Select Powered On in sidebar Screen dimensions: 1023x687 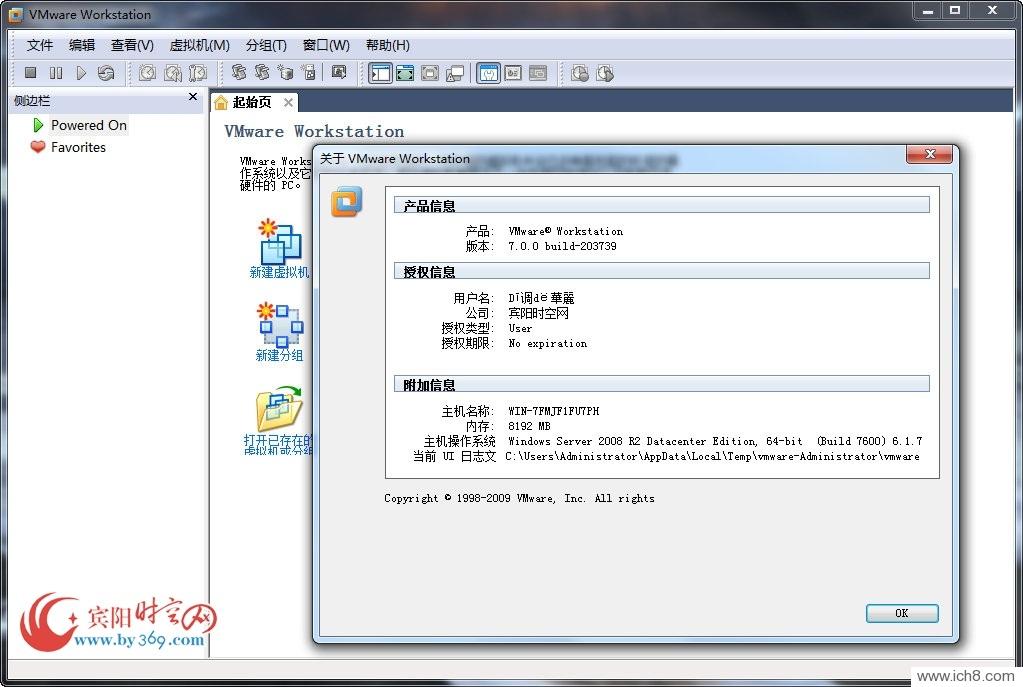point(89,125)
